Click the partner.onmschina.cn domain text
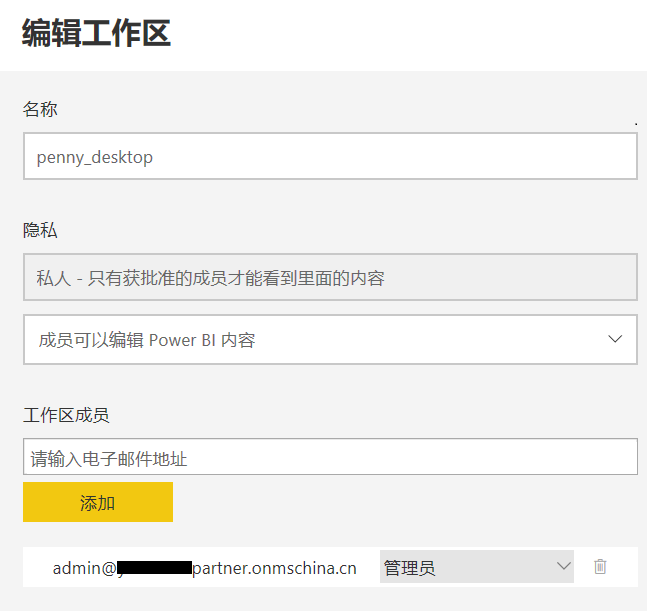Screen dimensions: 647x611 tap(274, 568)
